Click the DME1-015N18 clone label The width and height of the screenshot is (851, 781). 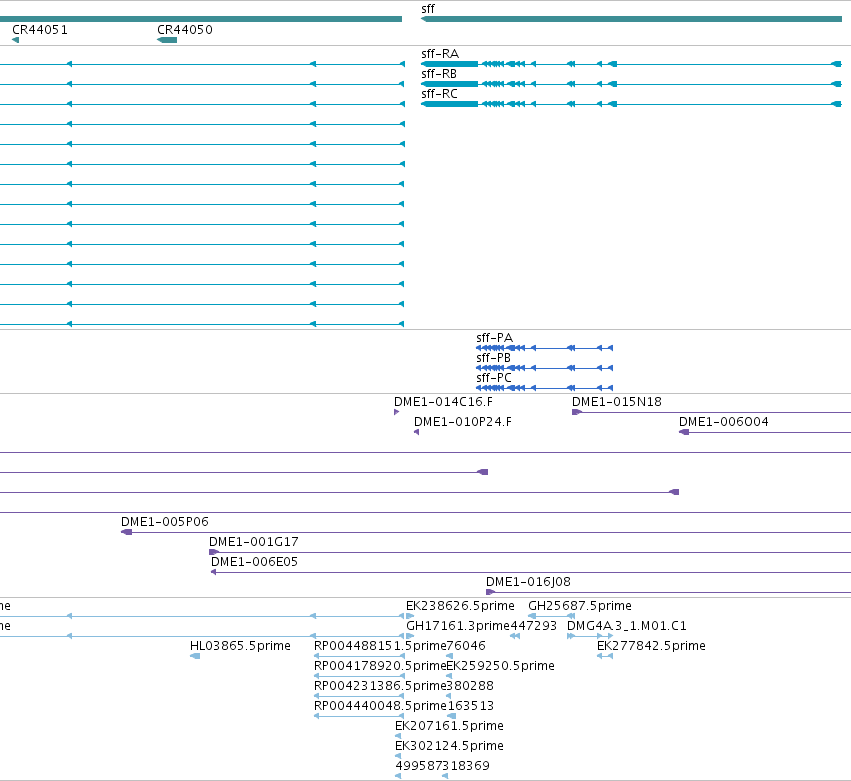[x=617, y=402]
